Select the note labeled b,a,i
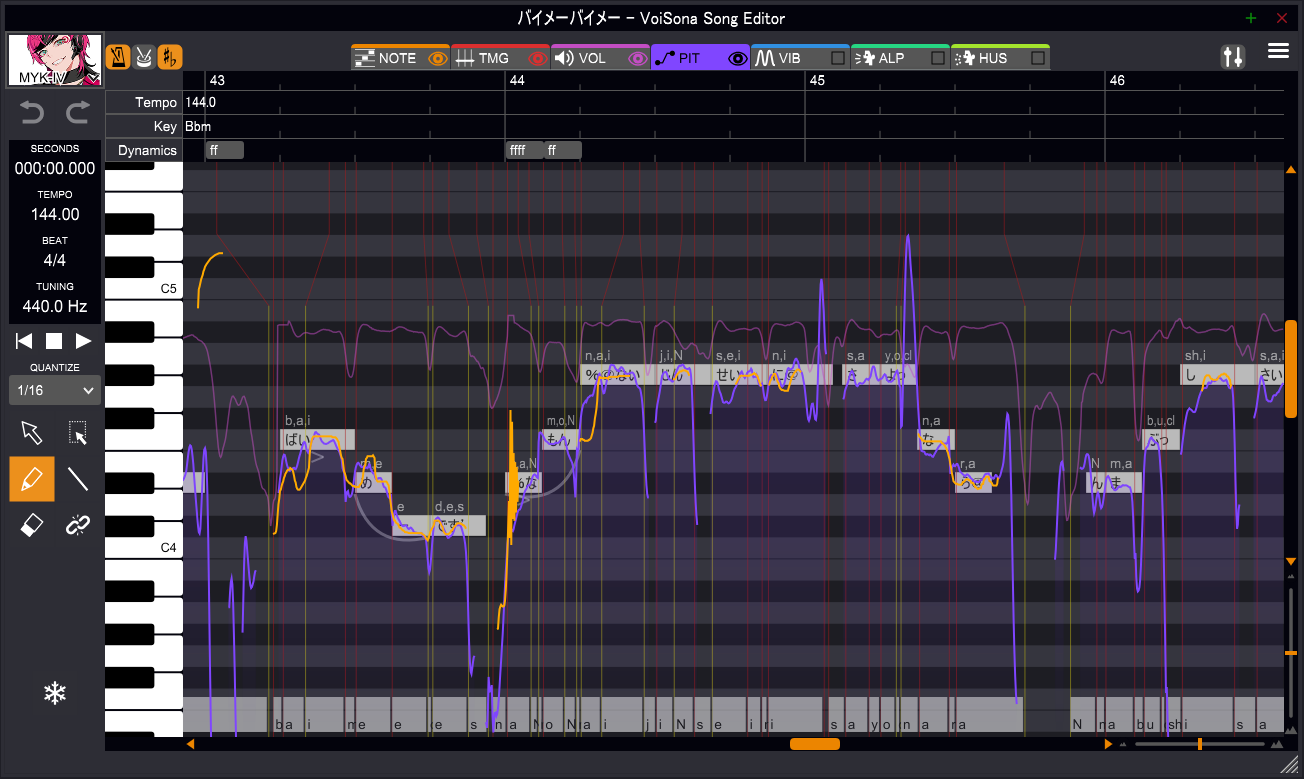 [317, 439]
